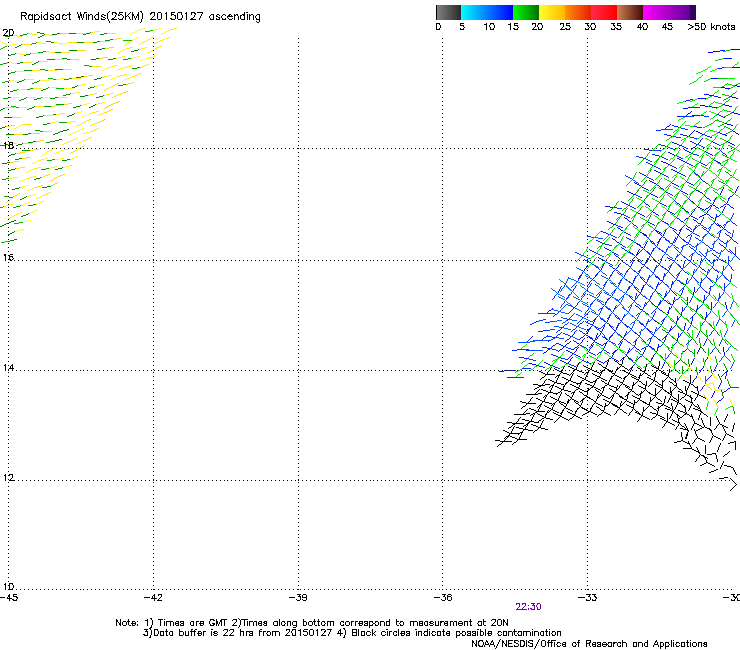The image size is (740, 650).
Task: Click latitude label '12' on left axis
Action: pyautogui.click(x=8, y=478)
